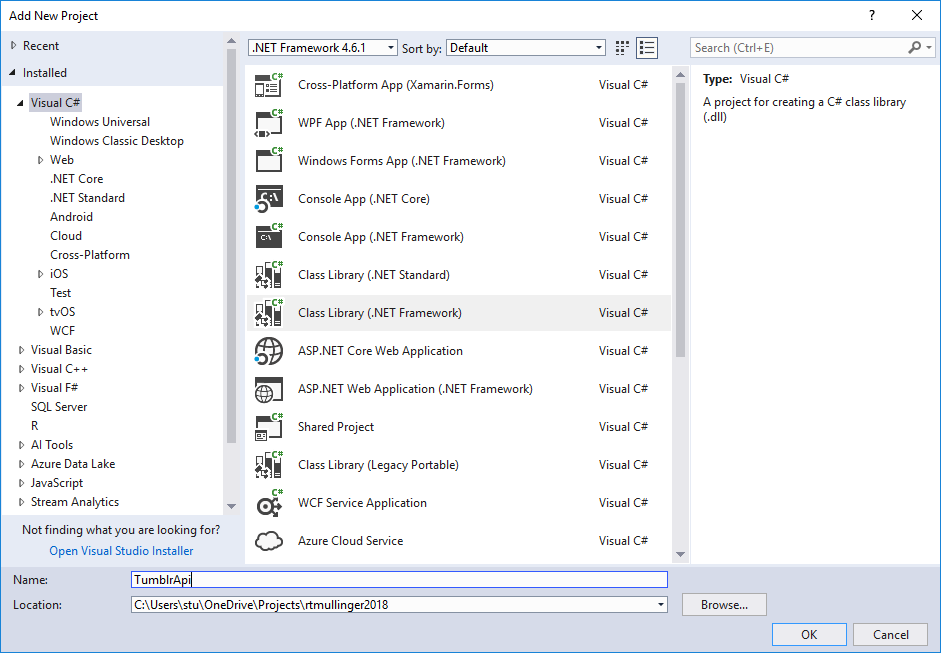Select 'Console App (.NET Core)' template text
This screenshot has width=941, height=653.
pos(364,199)
